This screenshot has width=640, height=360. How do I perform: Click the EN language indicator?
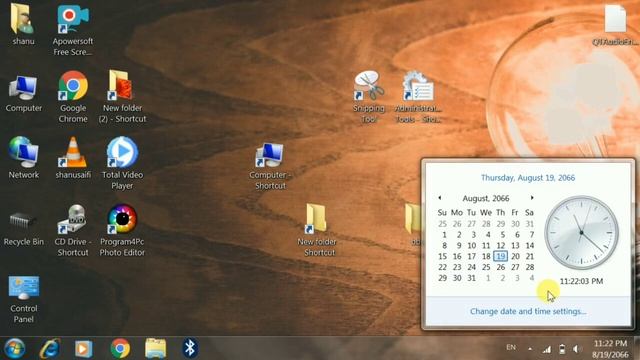(511, 347)
